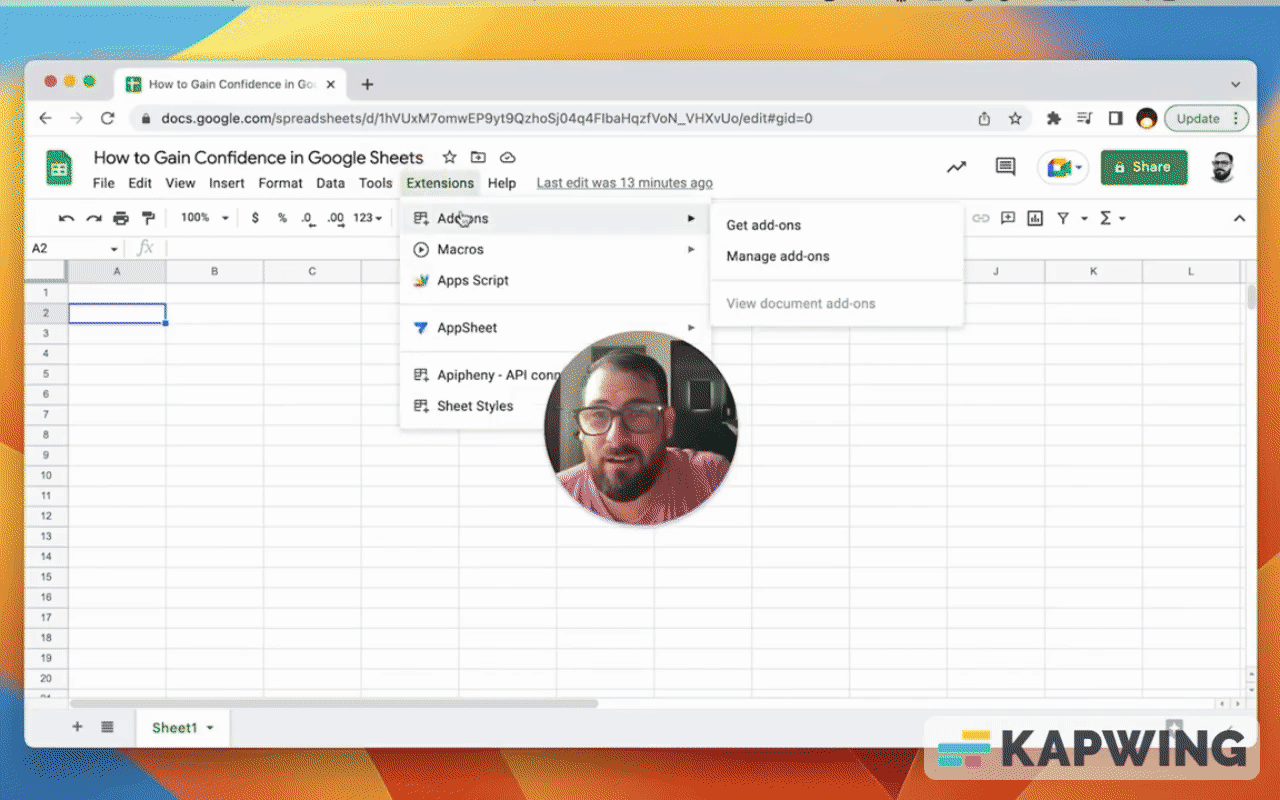Toggle the Chrome side panel icon

coord(1115,118)
